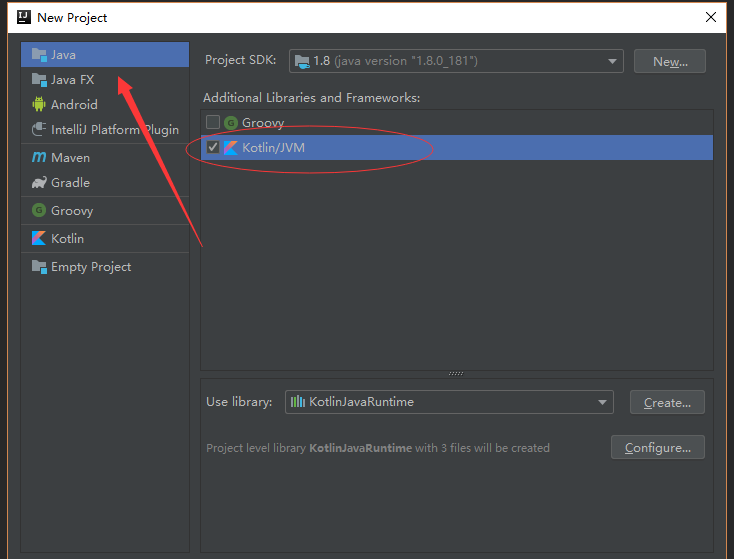The image size is (734, 559).
Task: Uncheck the Kotlin/JVM checkbox
Action: [213, 147]
